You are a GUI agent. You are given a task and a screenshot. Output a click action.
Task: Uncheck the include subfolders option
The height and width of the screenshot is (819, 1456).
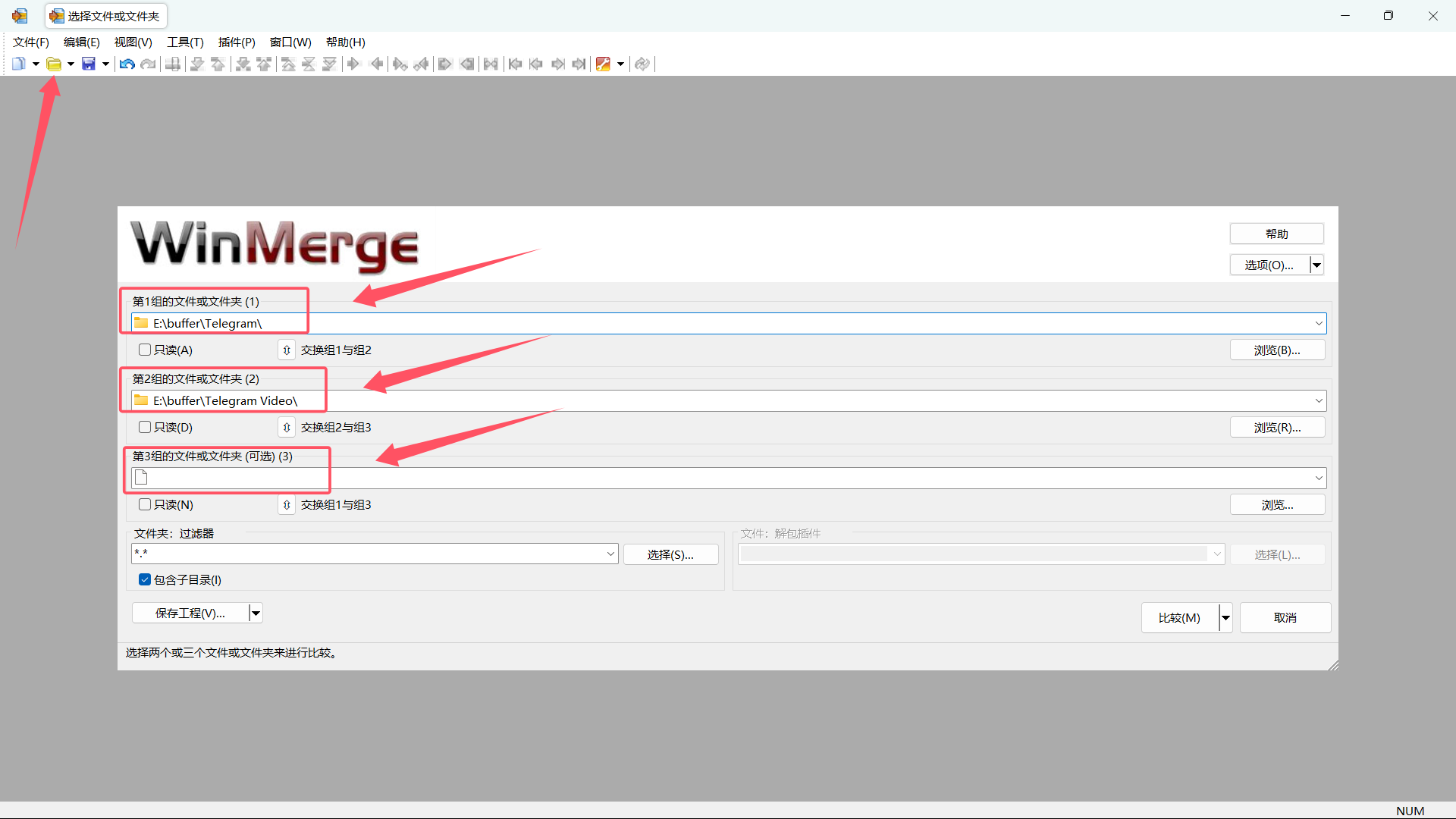point(144,579)
